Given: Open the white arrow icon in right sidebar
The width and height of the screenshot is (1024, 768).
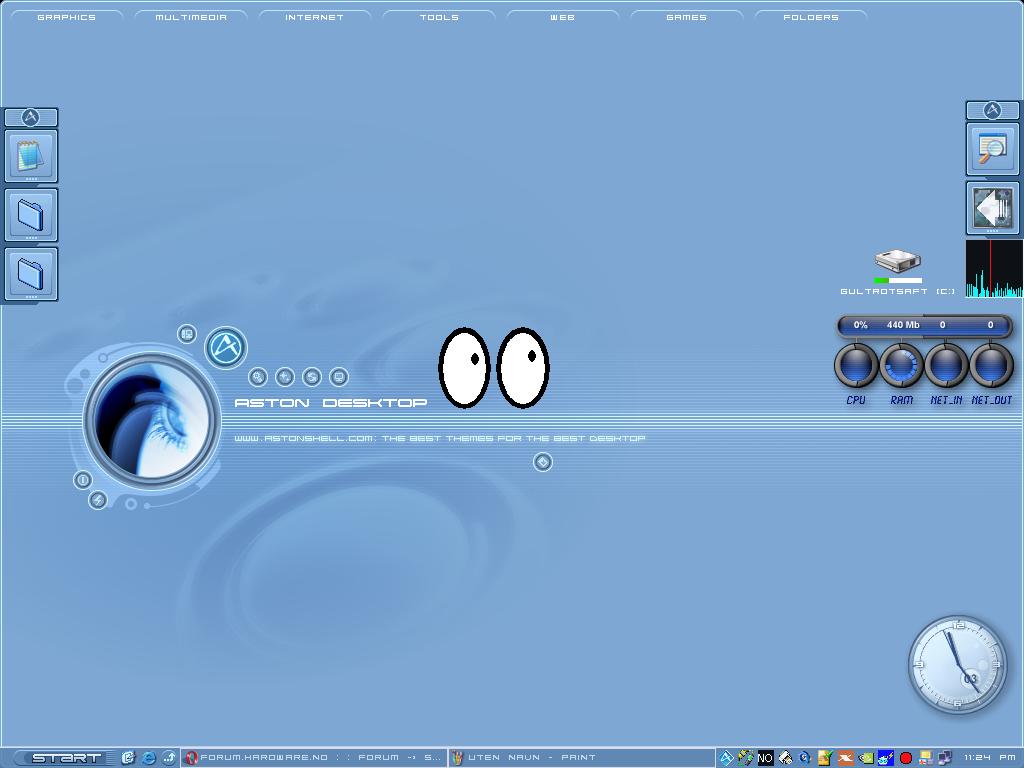Looking at the screenshot, I should 992,208.
